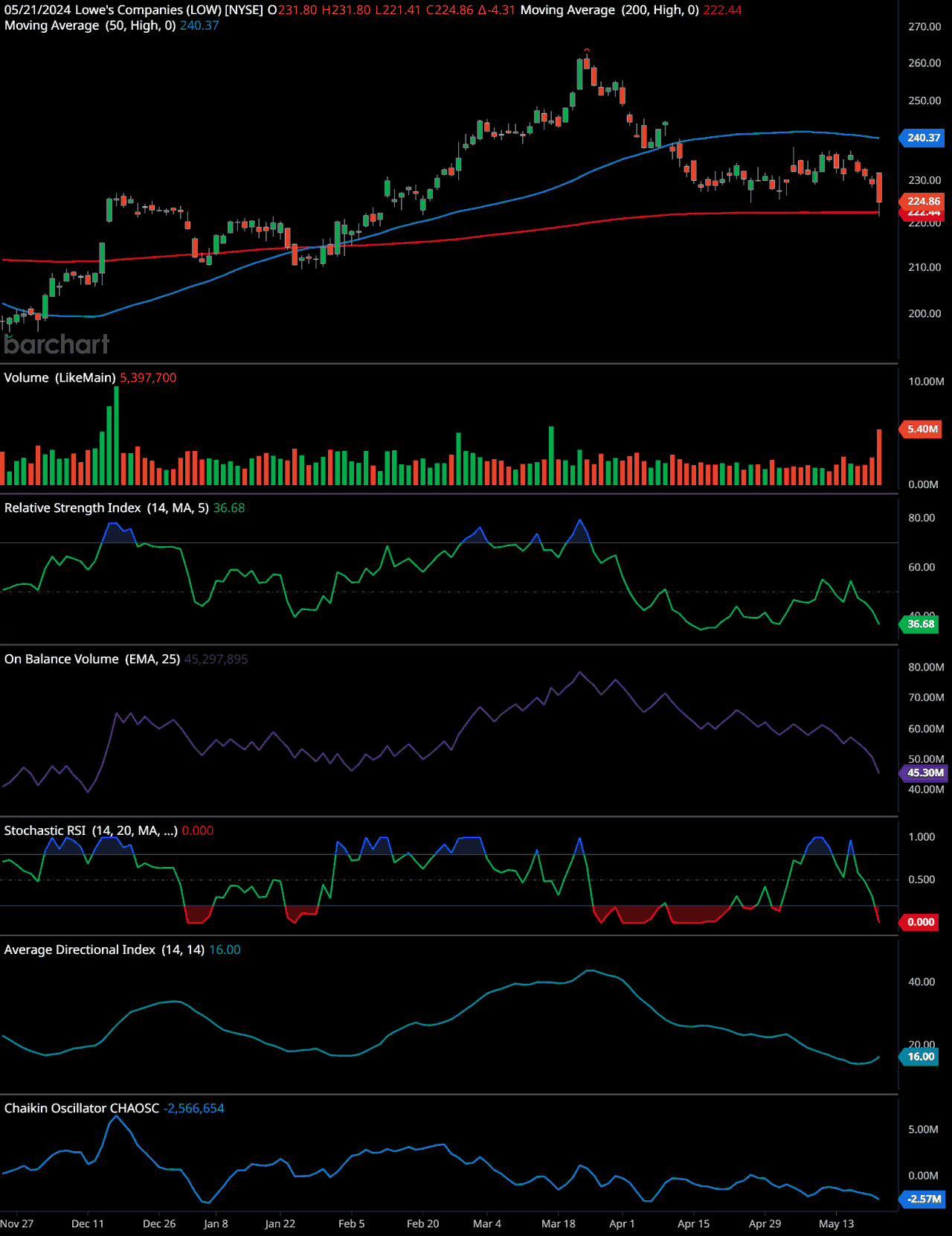Image resolution: width=952 pixels, height=1236 pixels.
Task: Click the Mar 18 date on the time axis
Action: (x=559, y=1224)
